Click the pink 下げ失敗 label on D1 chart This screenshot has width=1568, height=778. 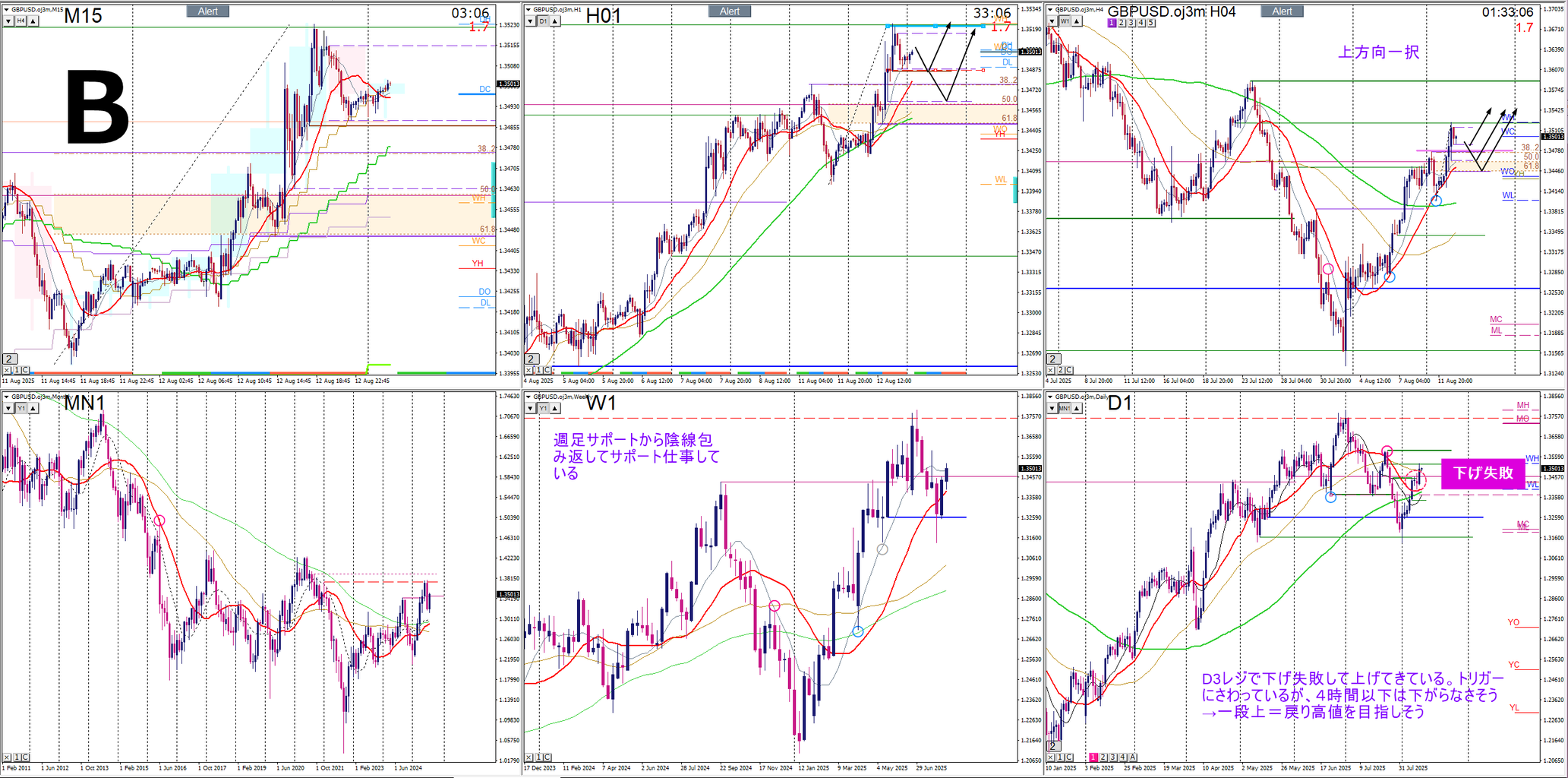pos(1483,473)
